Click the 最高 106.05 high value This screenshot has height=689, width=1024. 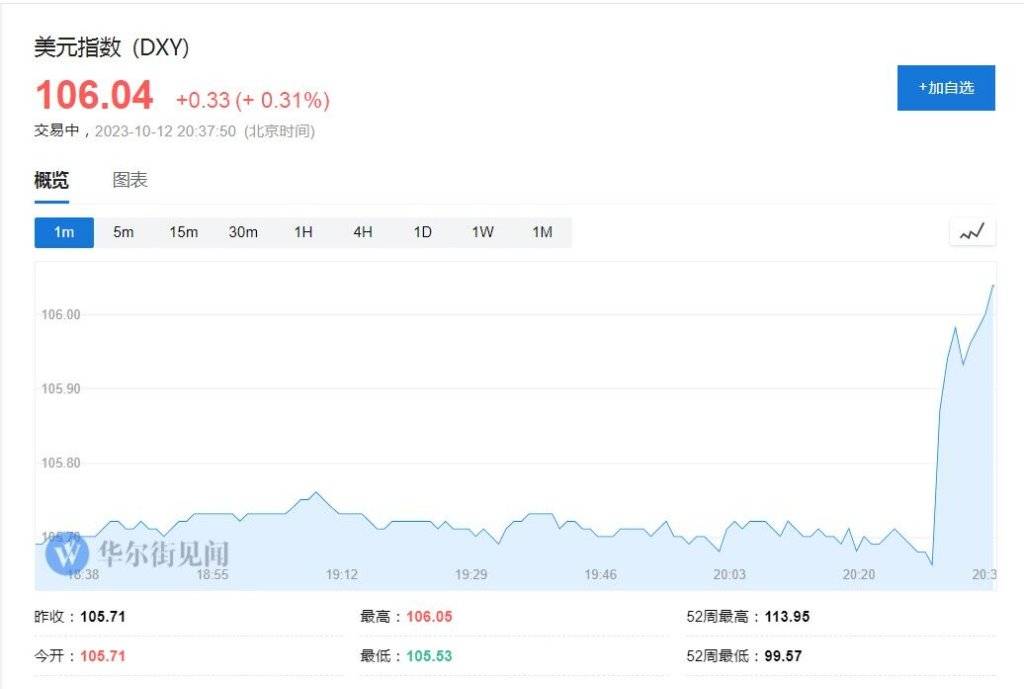[x=429, y=617]
